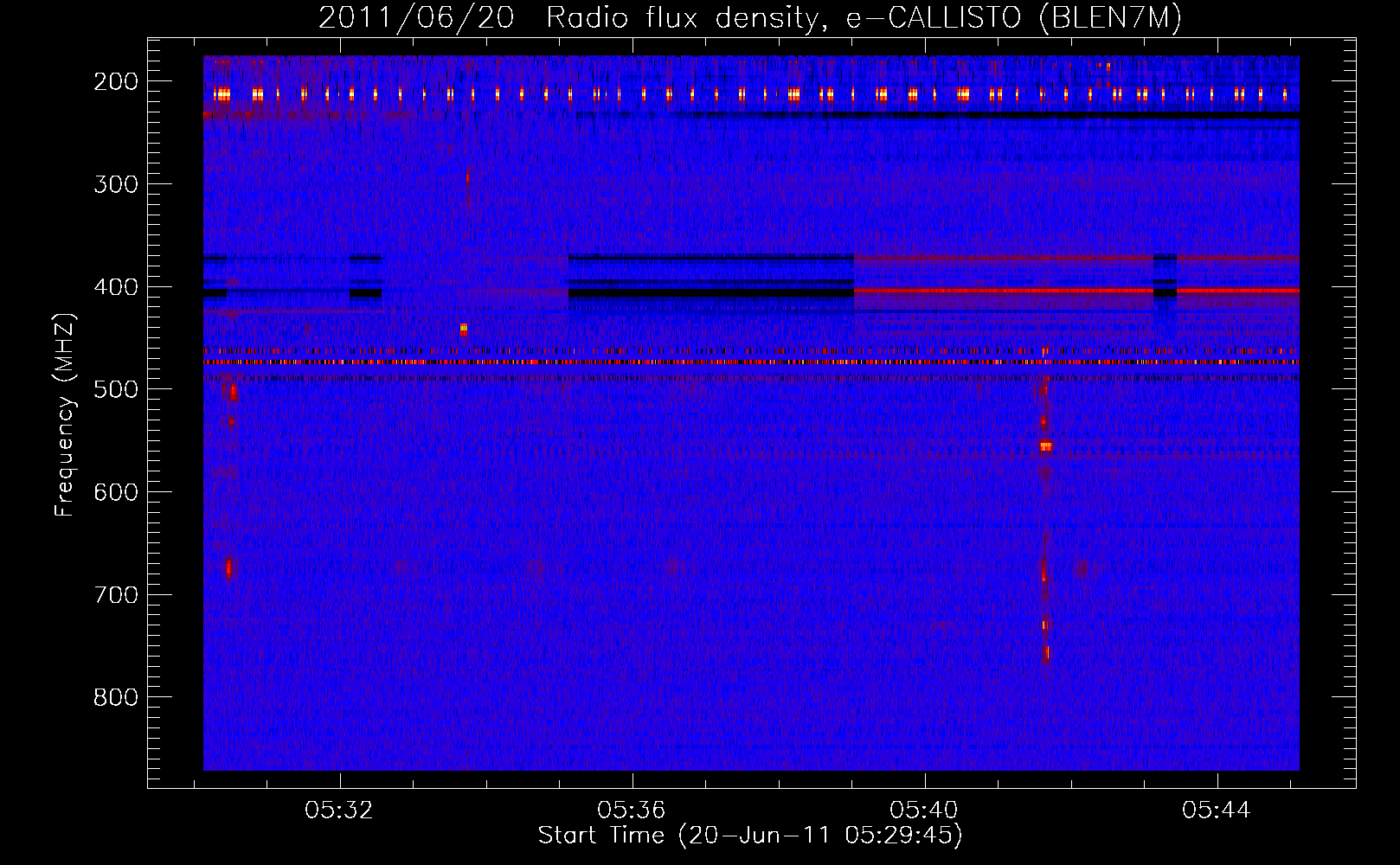Click the 05:32 time tick label
The width and height of the screenshot is (1400, 865).
pos(339,811)
